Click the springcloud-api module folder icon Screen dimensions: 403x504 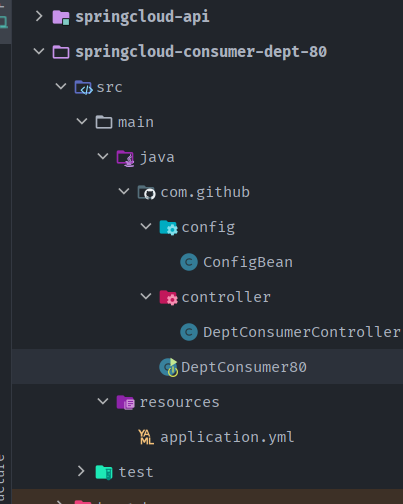tap(61, 17)
